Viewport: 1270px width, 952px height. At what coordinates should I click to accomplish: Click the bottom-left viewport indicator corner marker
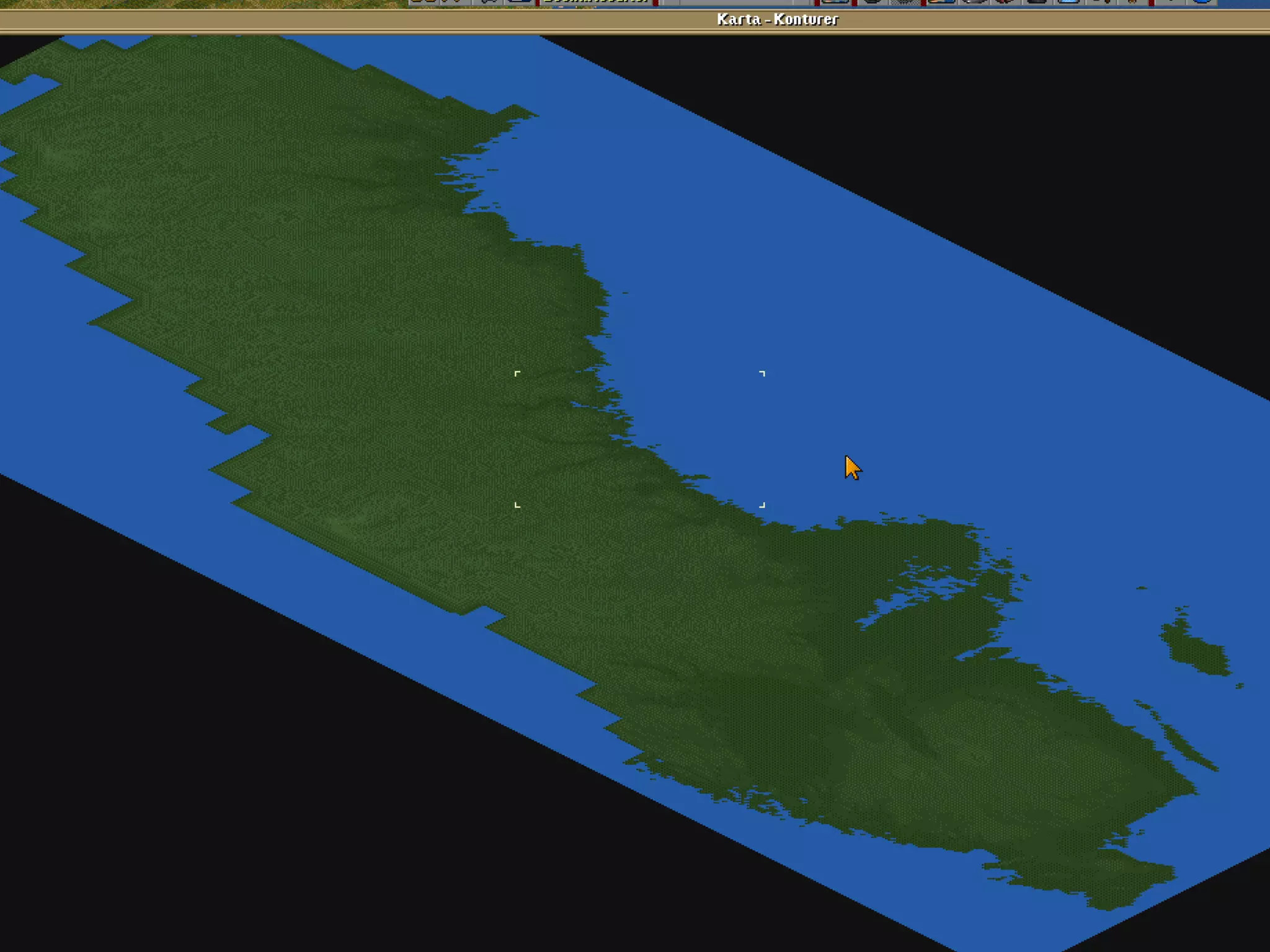click(x=517, y=505)
